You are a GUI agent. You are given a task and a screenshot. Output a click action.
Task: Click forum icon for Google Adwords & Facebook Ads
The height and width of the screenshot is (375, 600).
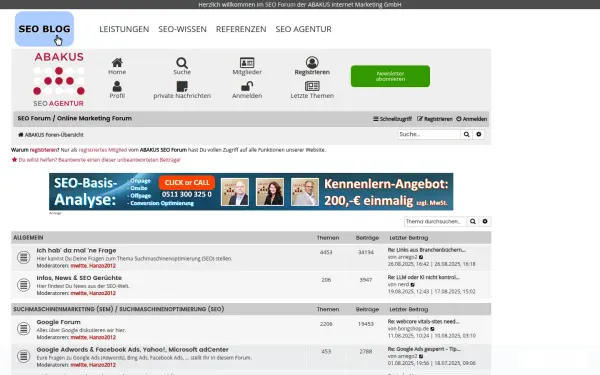tap(23, 356)
